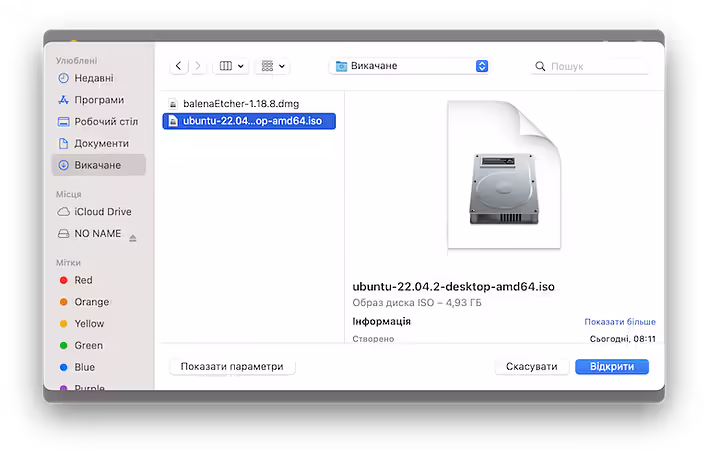The width and height of the screenshot is (708, 460).
Task: Click the Відкрити button
Action: (612, 367)
